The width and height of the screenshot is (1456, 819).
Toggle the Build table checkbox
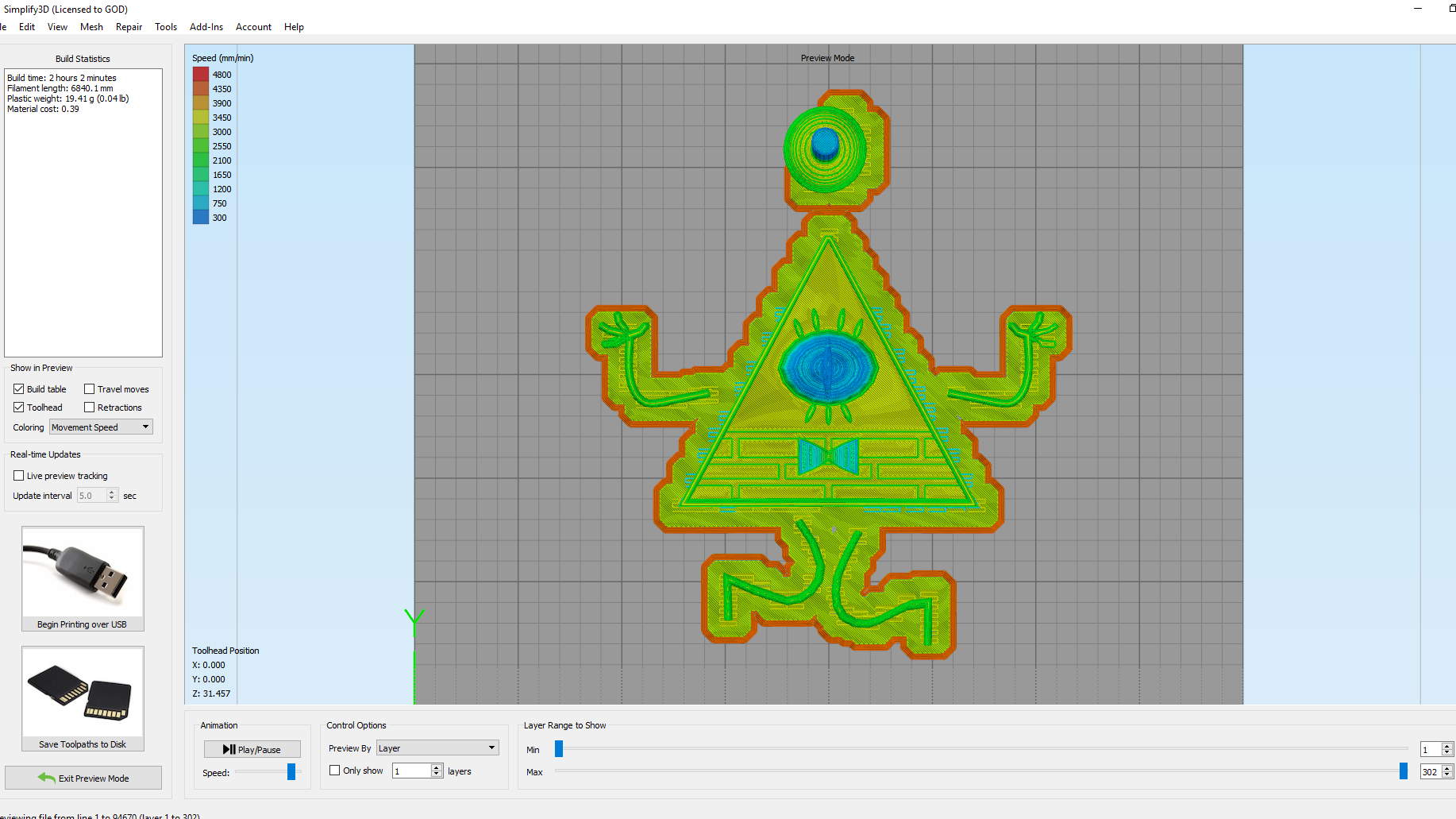point(18,388)
